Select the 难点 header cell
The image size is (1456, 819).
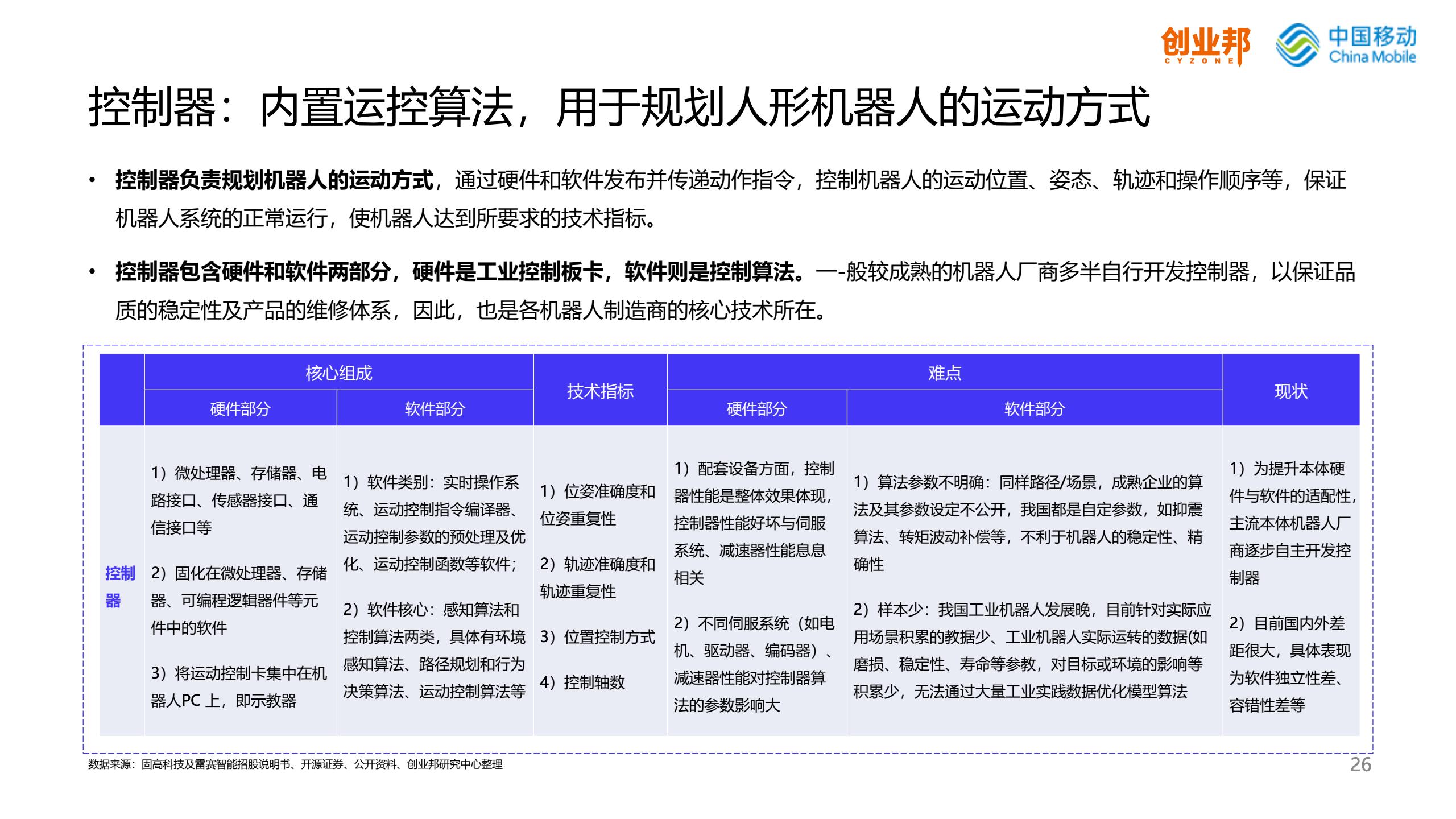click(944, 373)
